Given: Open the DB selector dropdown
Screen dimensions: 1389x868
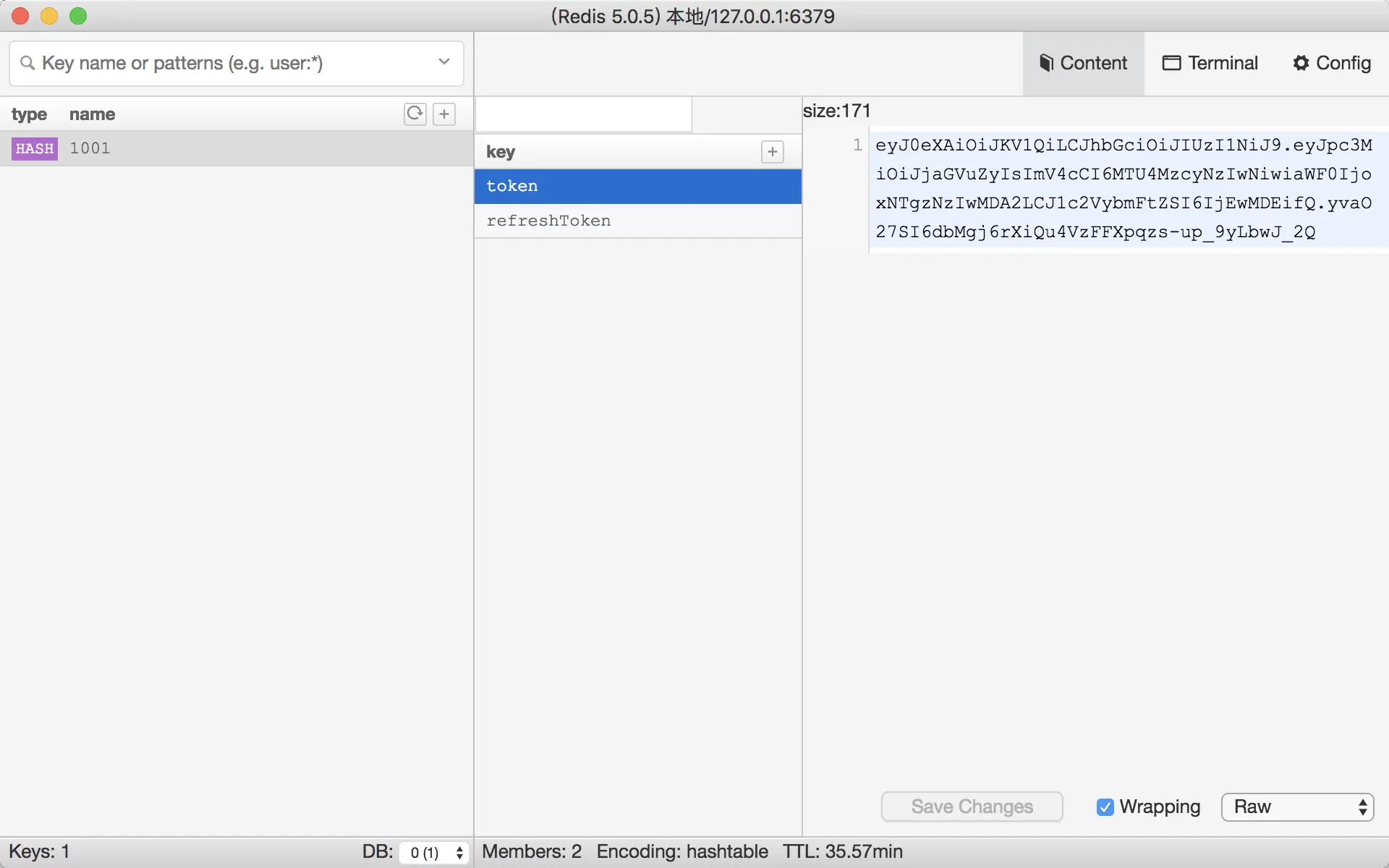Looking at the screenshot, I should point(435,852).
